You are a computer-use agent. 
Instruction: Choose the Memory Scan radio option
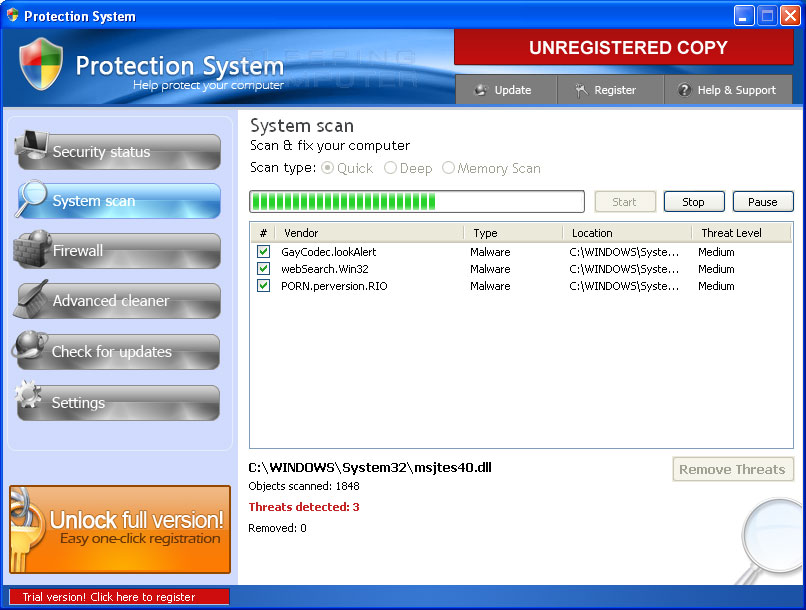point(448,169)
